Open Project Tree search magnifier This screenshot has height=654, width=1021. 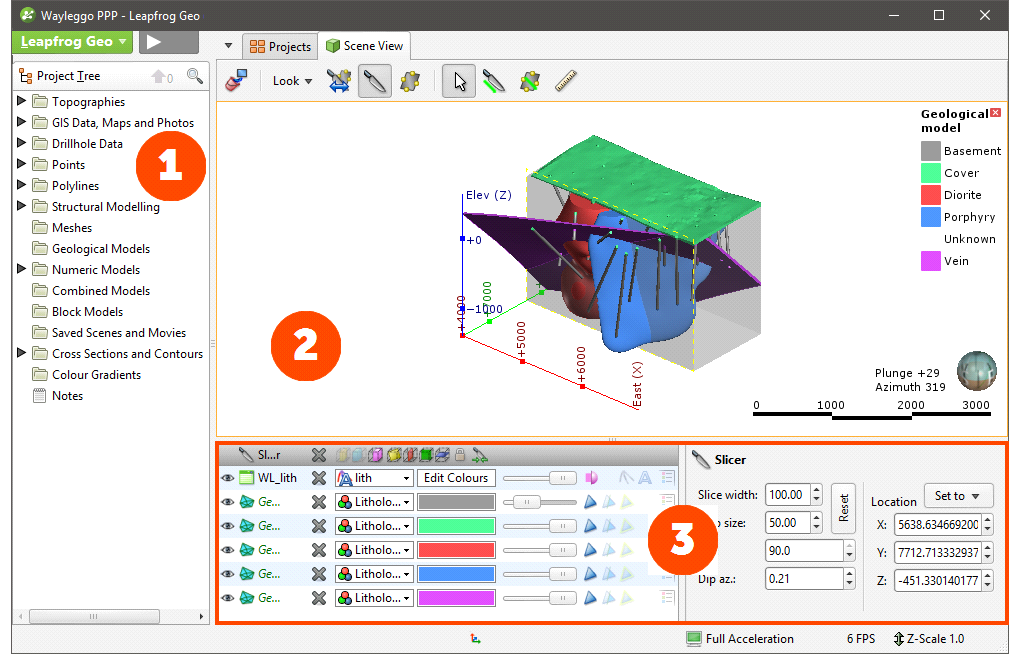(x=195, y=76)
